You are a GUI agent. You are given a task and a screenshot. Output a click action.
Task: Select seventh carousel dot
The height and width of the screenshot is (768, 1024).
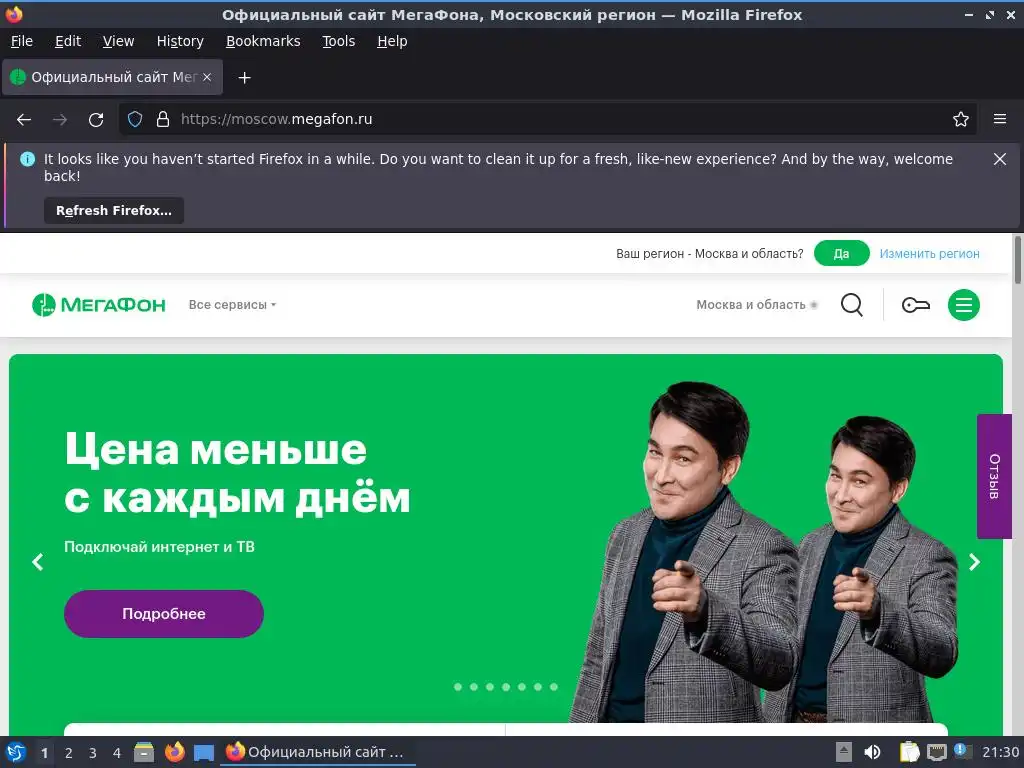pos(554,687)
